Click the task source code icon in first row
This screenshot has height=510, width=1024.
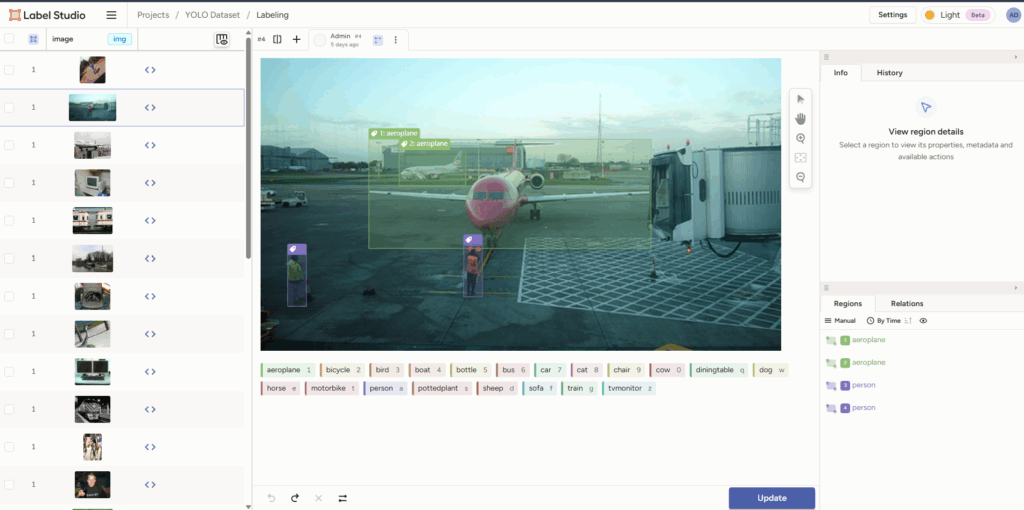click(150, 70)
